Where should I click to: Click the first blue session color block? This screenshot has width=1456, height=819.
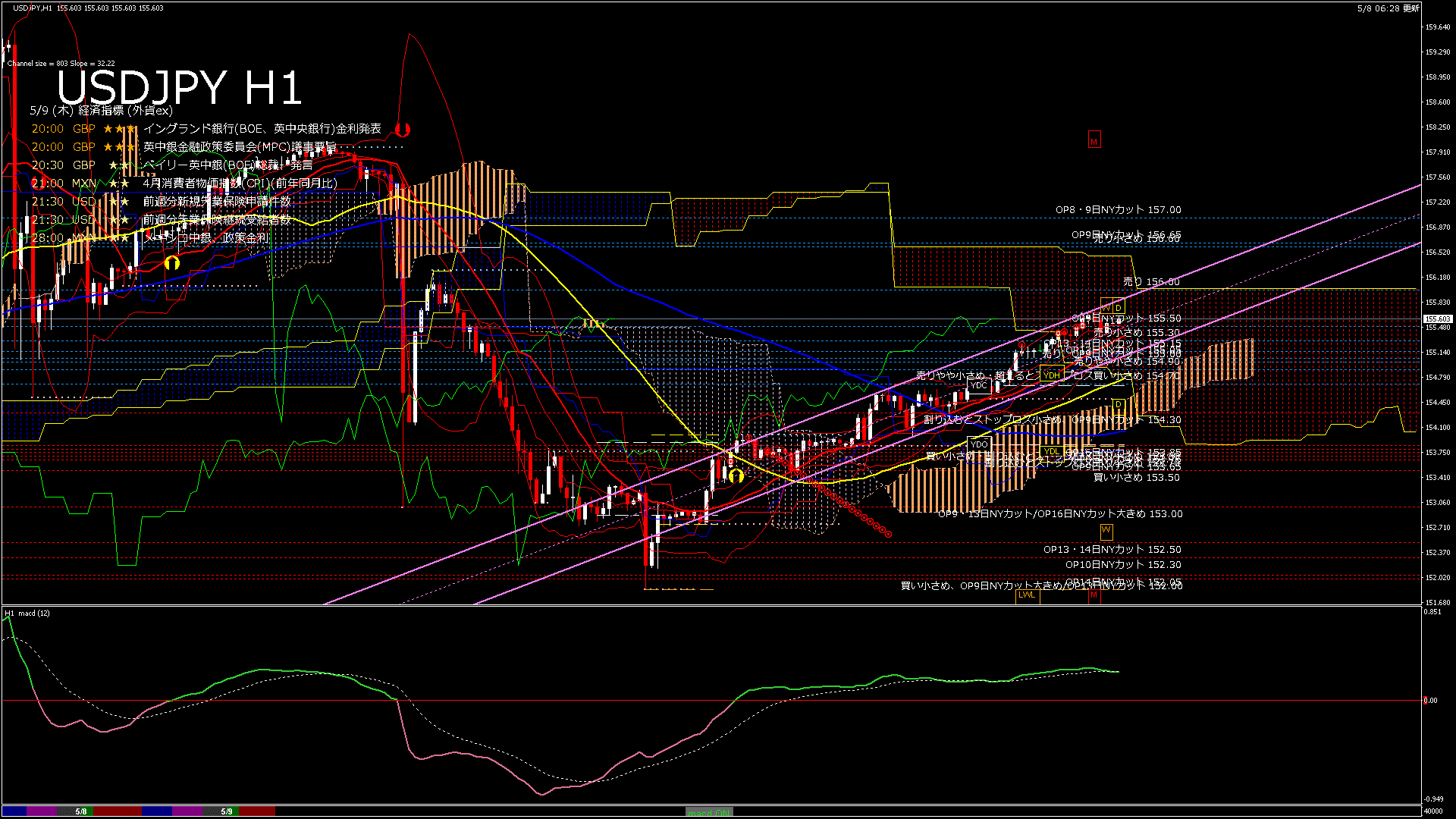[x=14, y=811]
